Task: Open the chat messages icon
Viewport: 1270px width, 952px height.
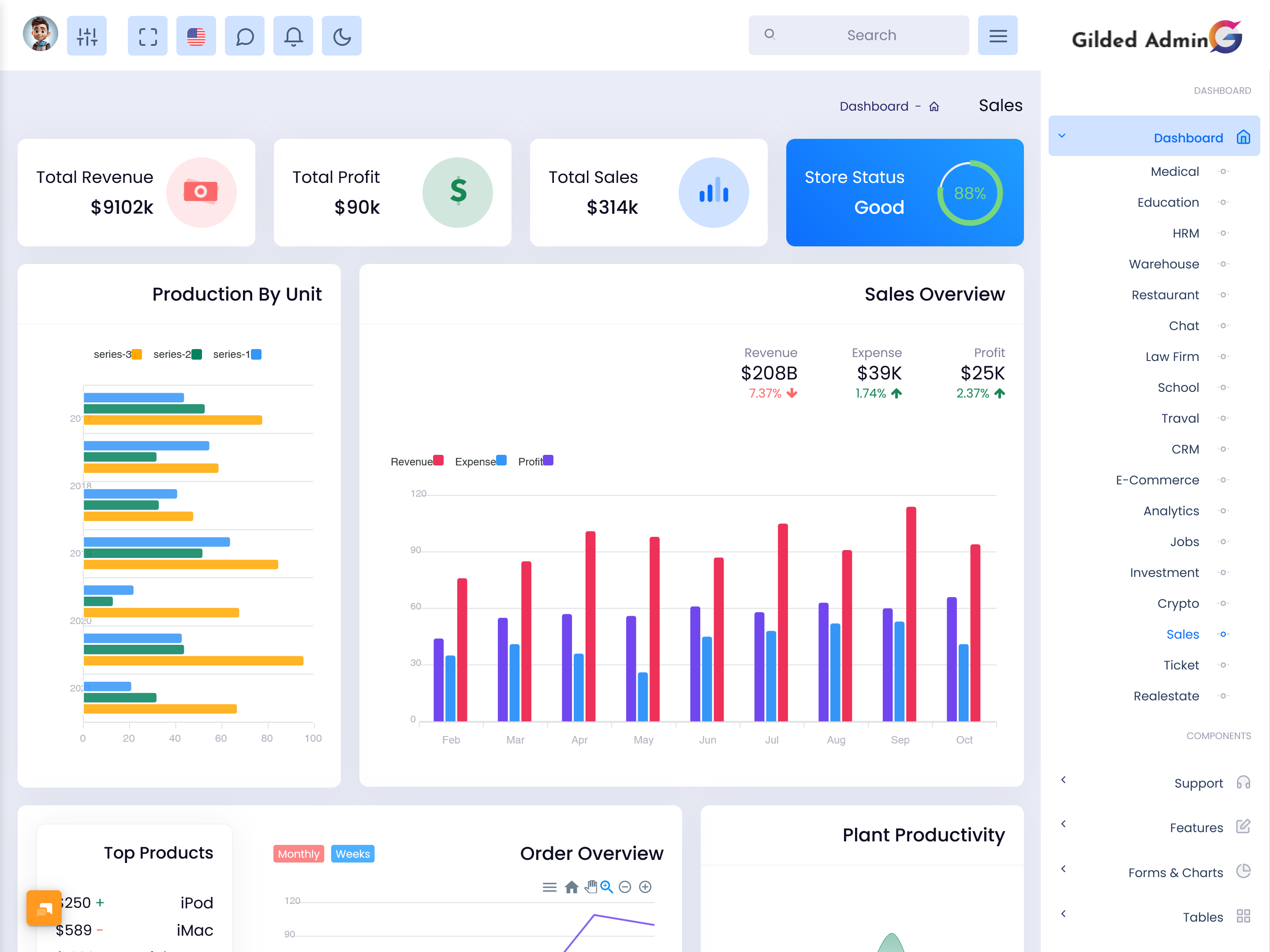Action: pos(245,36)
